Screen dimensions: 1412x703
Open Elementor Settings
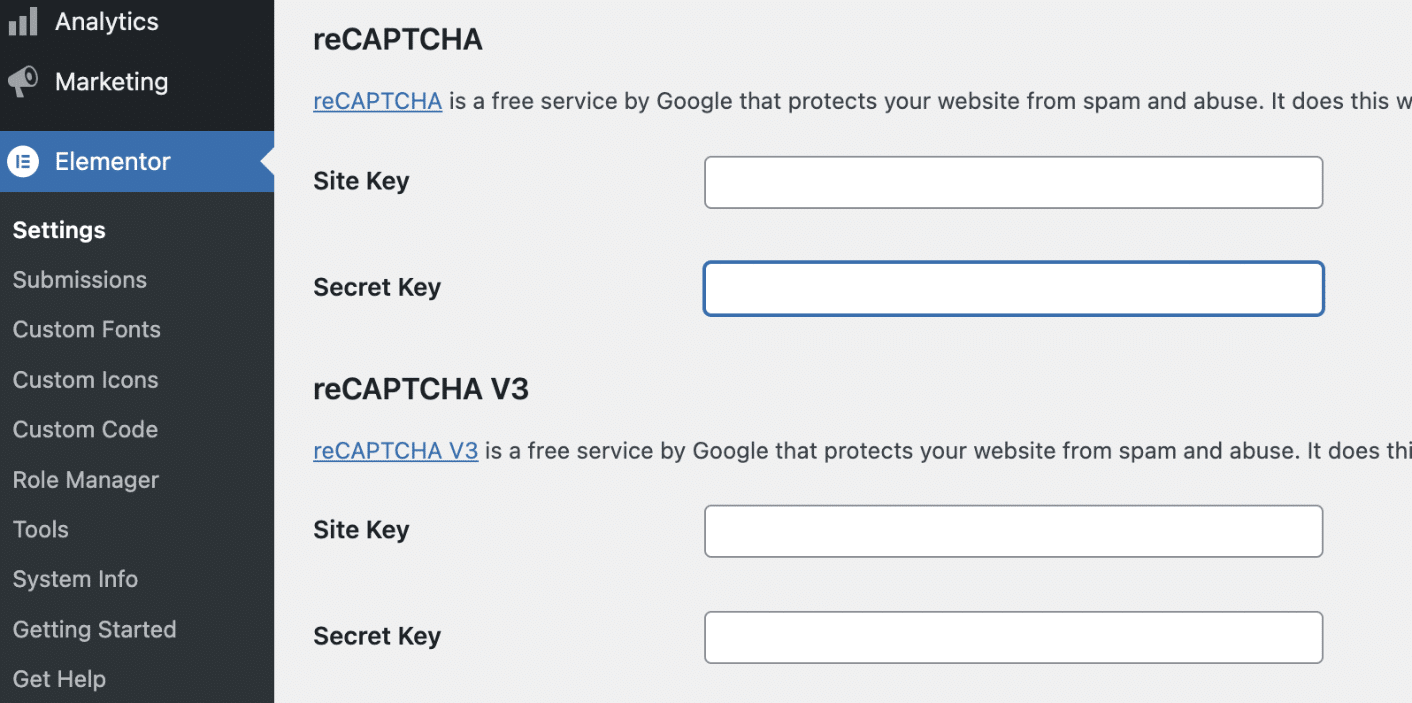tap(58, 230)
